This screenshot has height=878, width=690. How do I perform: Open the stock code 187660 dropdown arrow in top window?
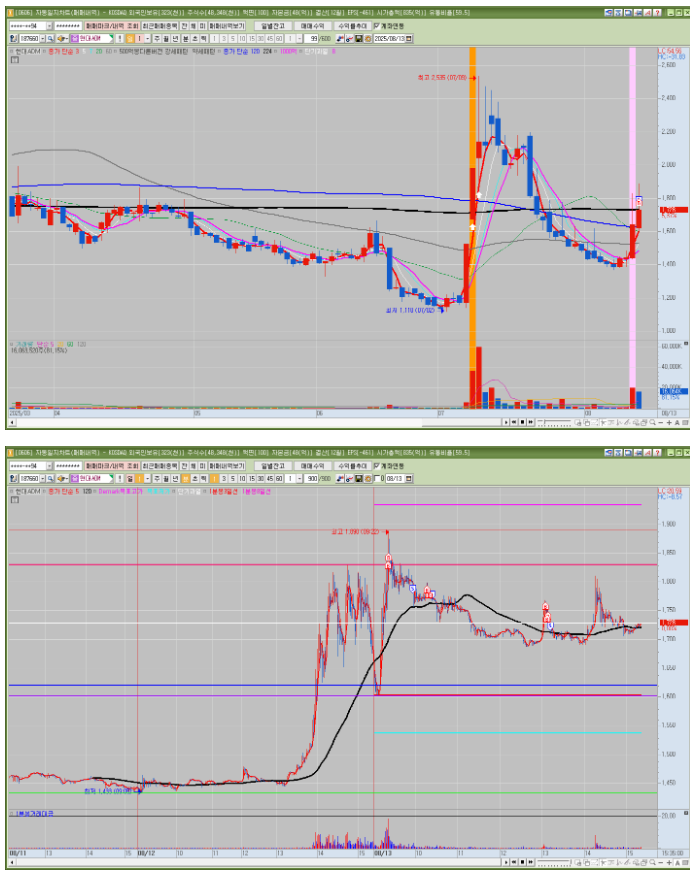(x=43, y=39)
